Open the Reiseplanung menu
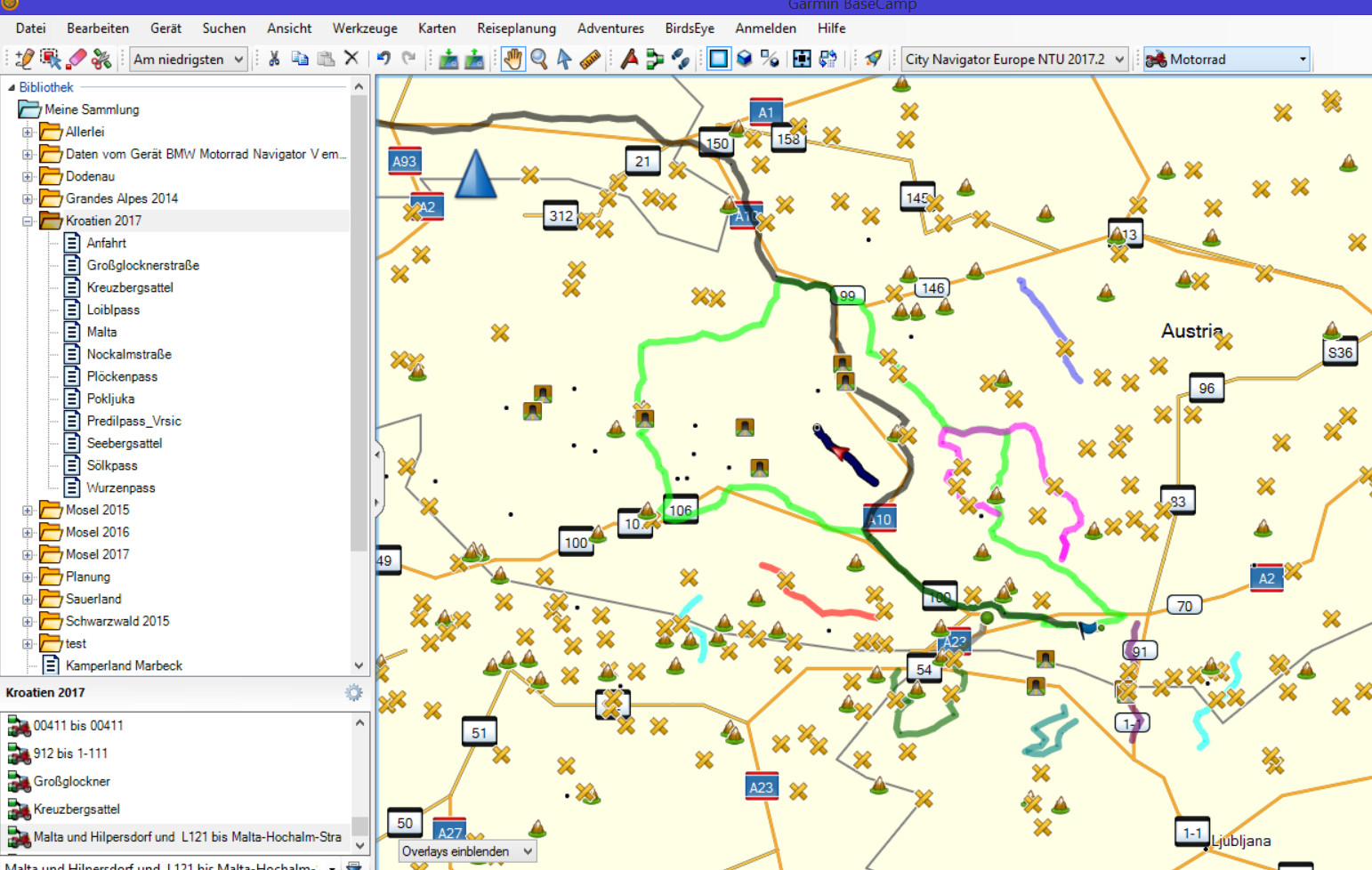Image resolution: width=1372 pixels, height=870 pixels. [x=516, y=28]
